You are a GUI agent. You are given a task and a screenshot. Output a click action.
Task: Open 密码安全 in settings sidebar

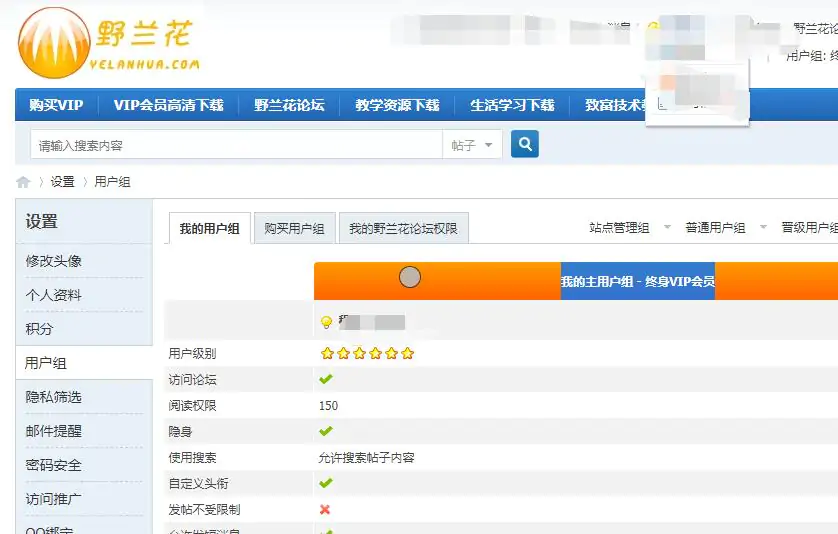[53, 465]
